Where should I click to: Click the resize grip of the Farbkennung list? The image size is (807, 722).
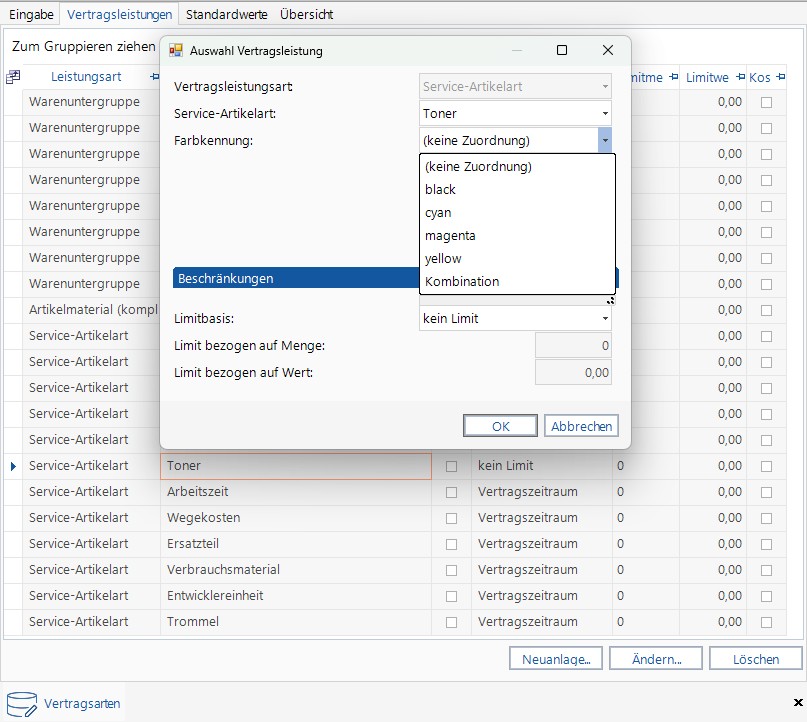coord(610,298)
